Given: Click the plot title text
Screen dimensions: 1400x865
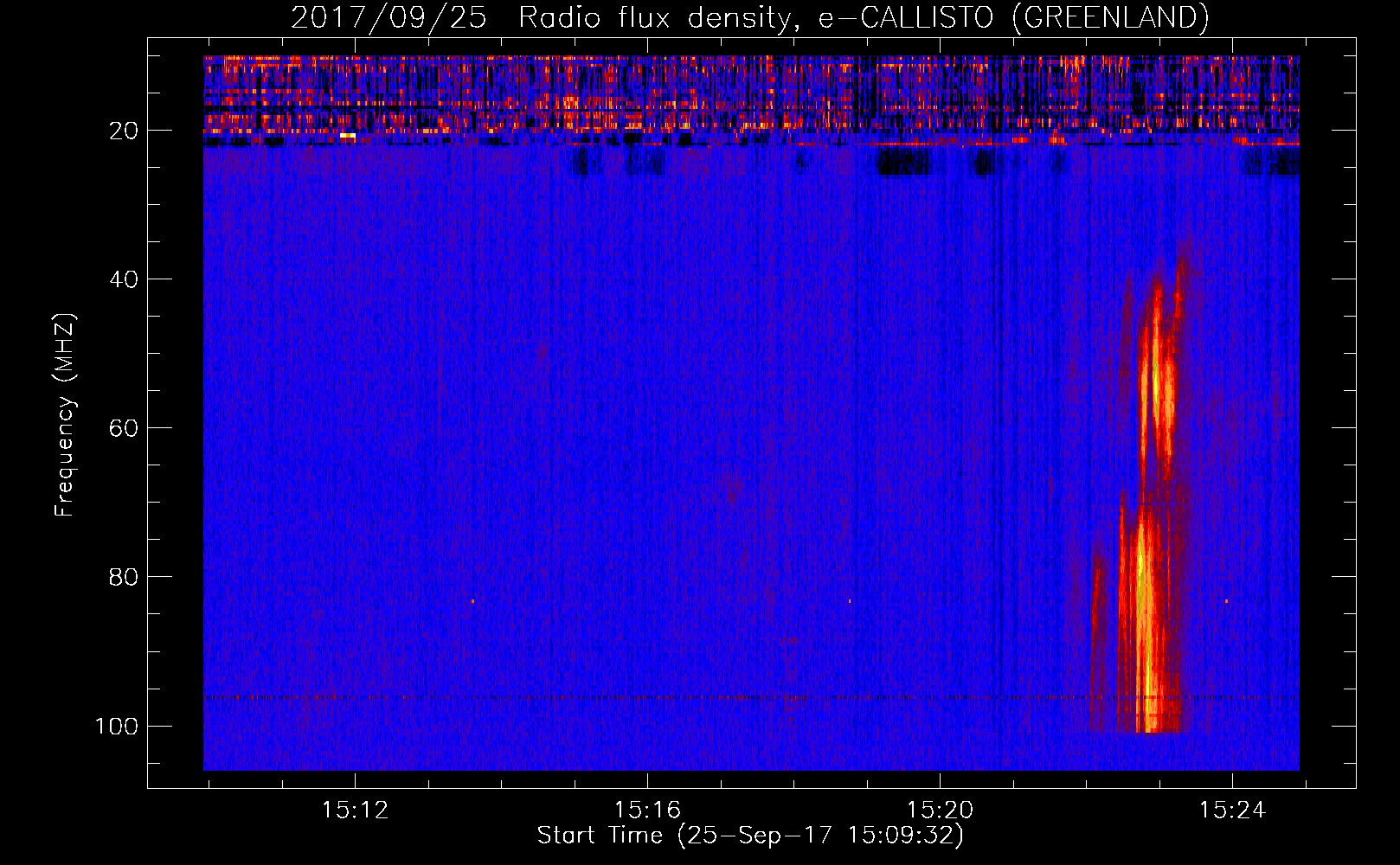Looking at the screenshot, I should [749, 17].
